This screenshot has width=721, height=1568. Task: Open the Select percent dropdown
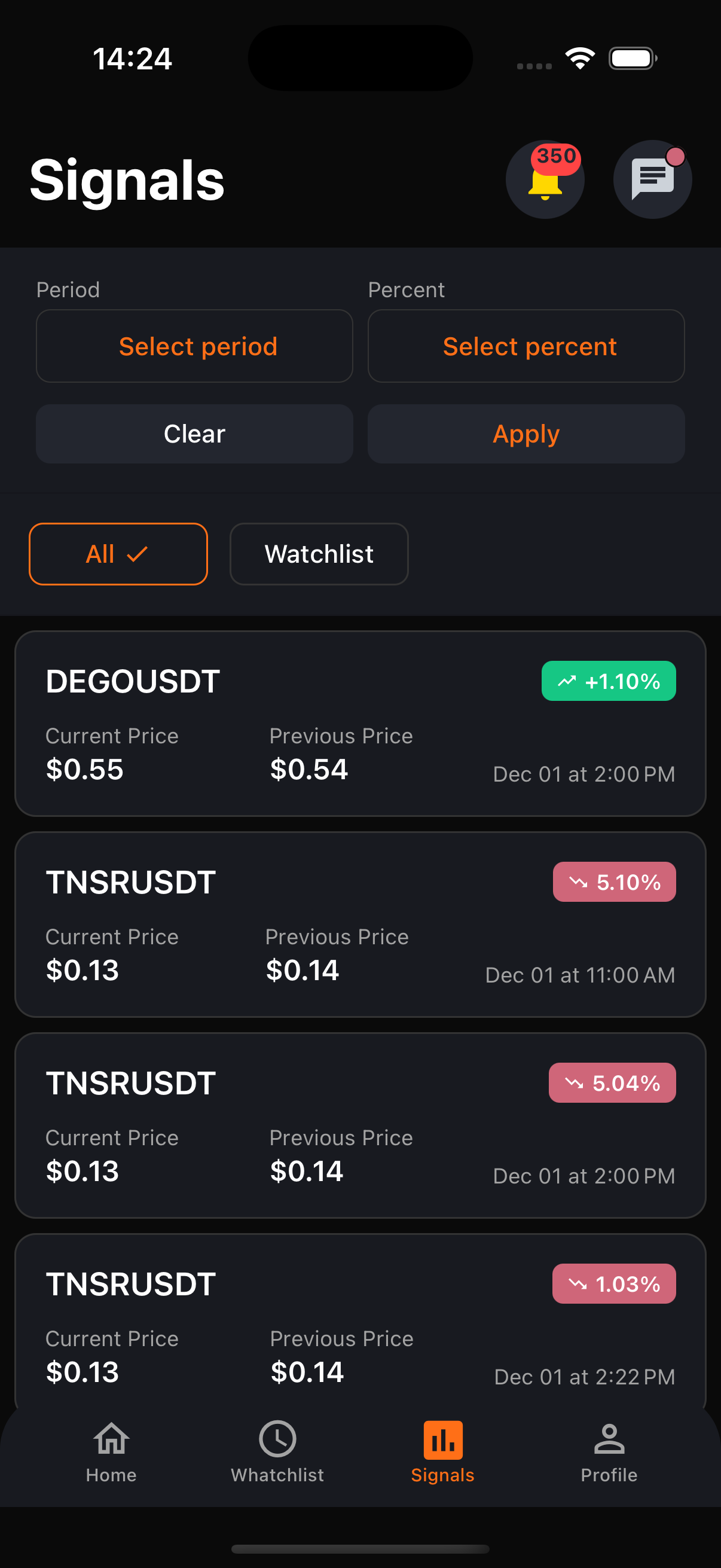pyautogui.click(x=526, y=346)
